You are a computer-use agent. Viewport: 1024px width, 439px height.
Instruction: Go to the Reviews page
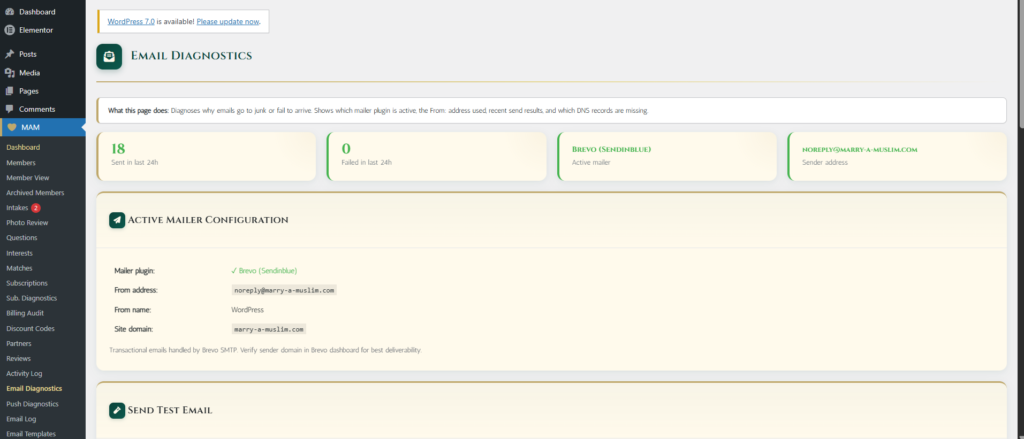click(18, 359)
